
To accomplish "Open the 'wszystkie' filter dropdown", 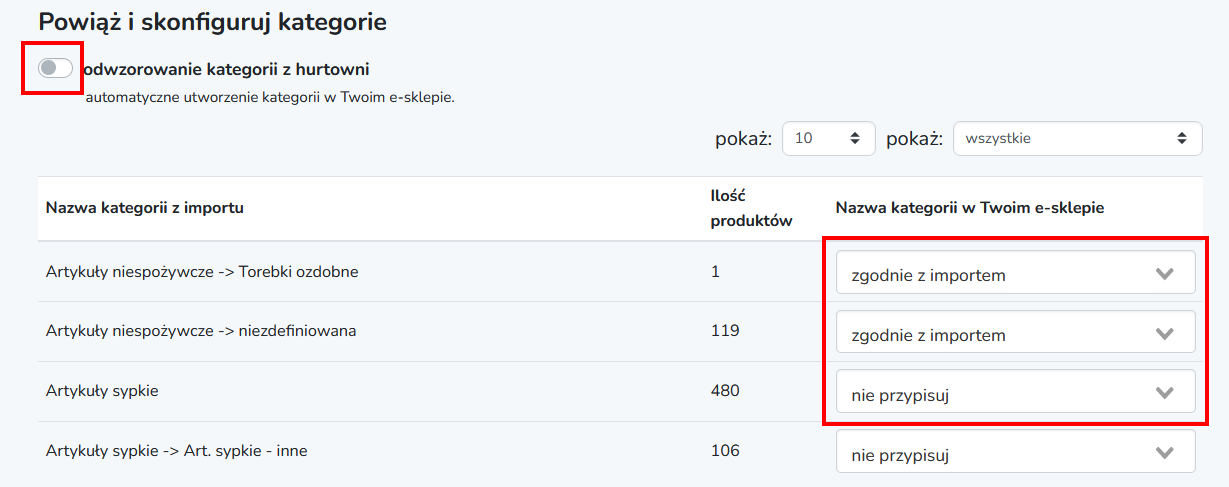I will click(x=1078, y=139).
